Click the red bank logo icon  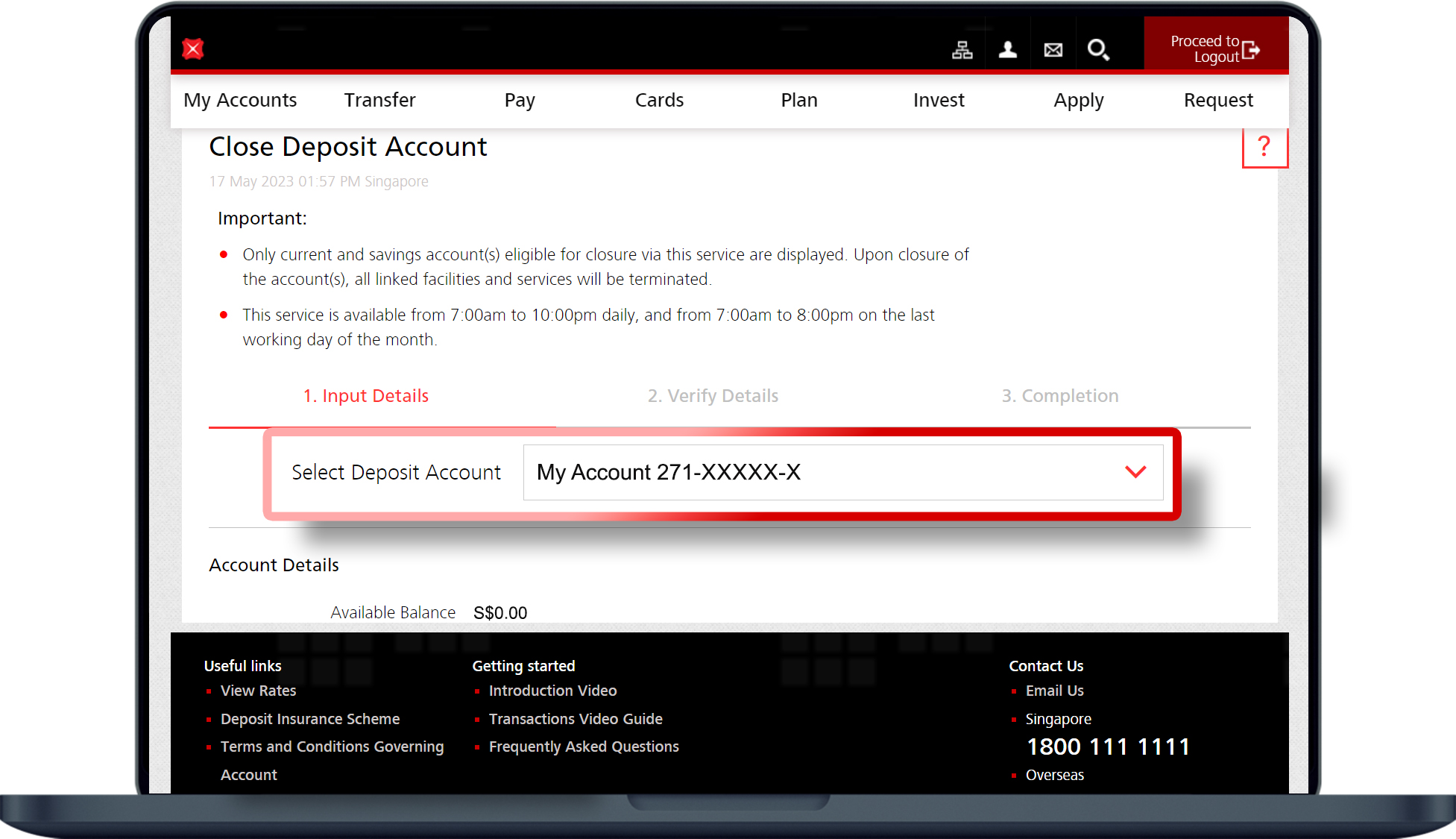(193, 49)
